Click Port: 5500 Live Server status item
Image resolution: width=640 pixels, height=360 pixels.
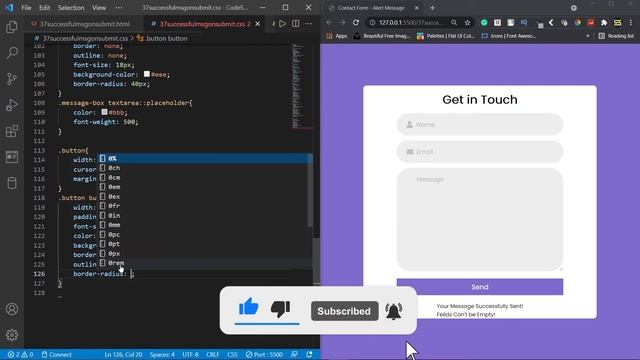[264, 354]
